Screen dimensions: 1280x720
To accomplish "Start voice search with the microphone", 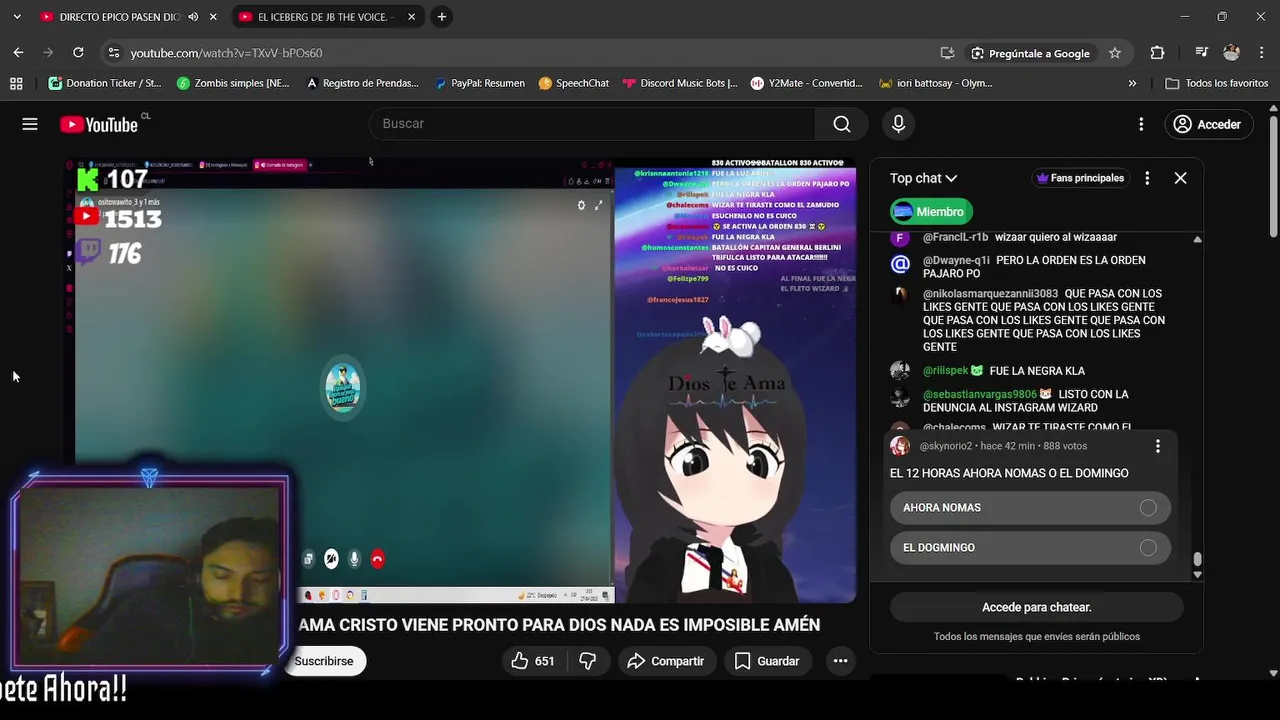I will point(898,124).
